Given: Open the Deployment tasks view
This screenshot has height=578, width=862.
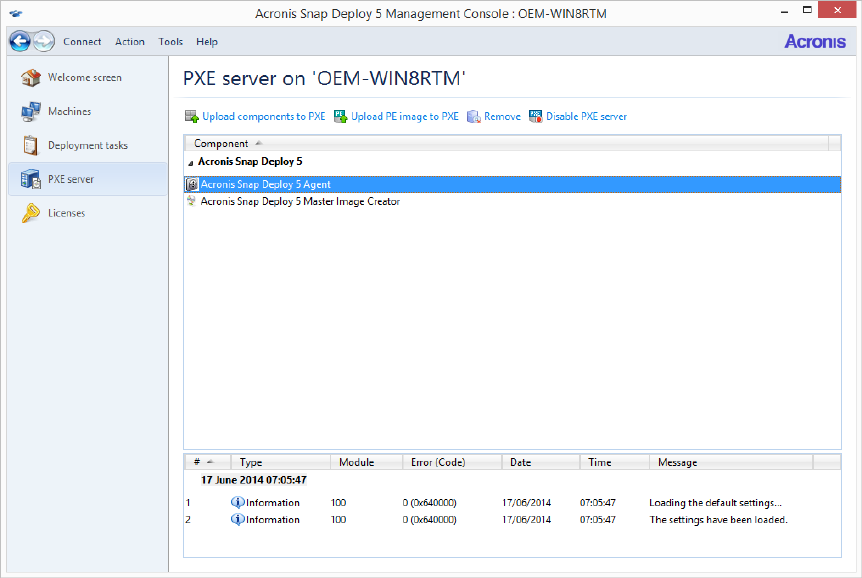Looking at the screenshot, I should (88, 145).
